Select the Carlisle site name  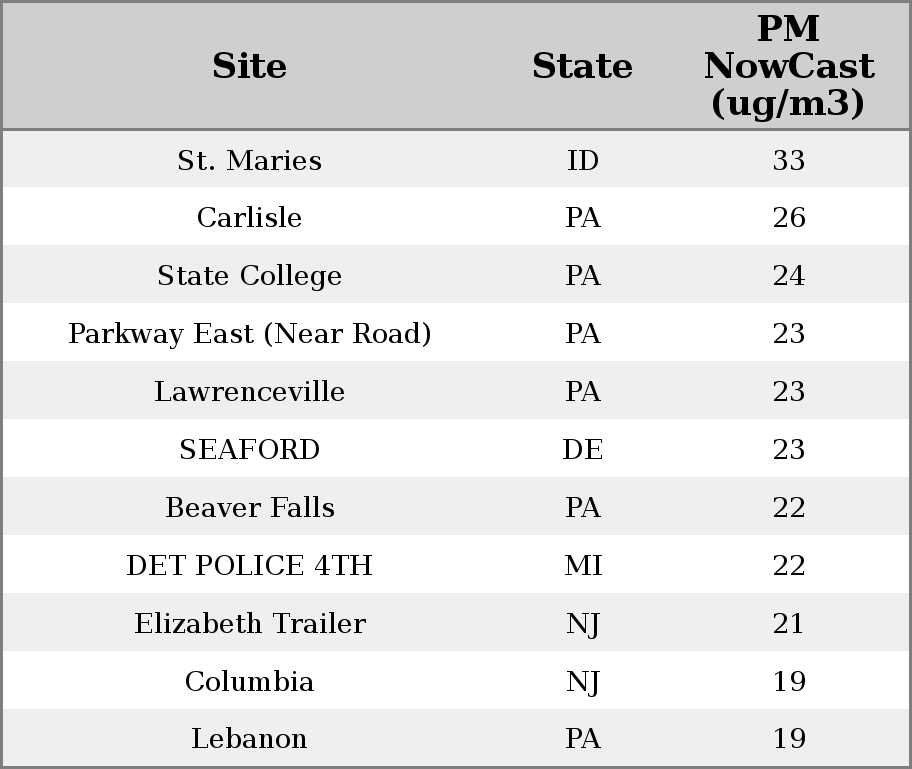click(249, 218)
